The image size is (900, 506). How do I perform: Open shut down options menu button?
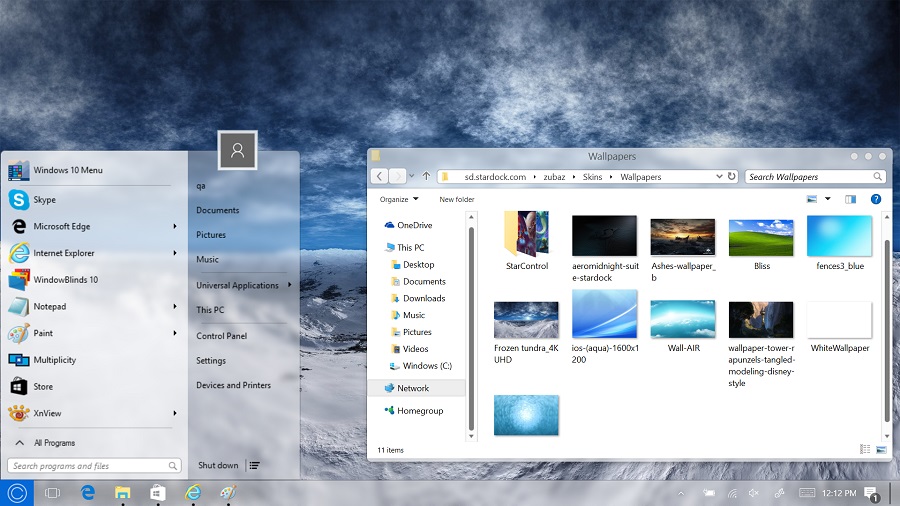pos(254,465)
